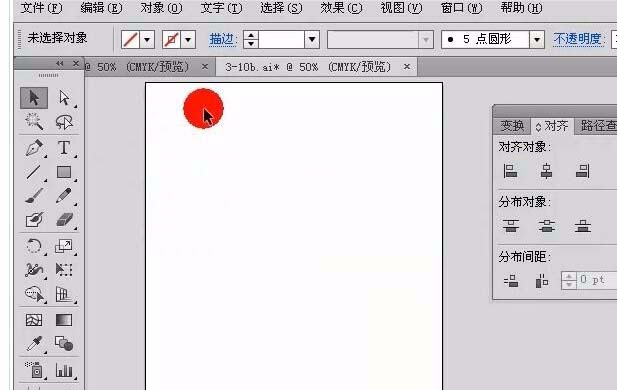The width and height of the screenshot is (617, 390).
Task: Click the stroke weight stepper arrows
Action: tap(251, 39)
